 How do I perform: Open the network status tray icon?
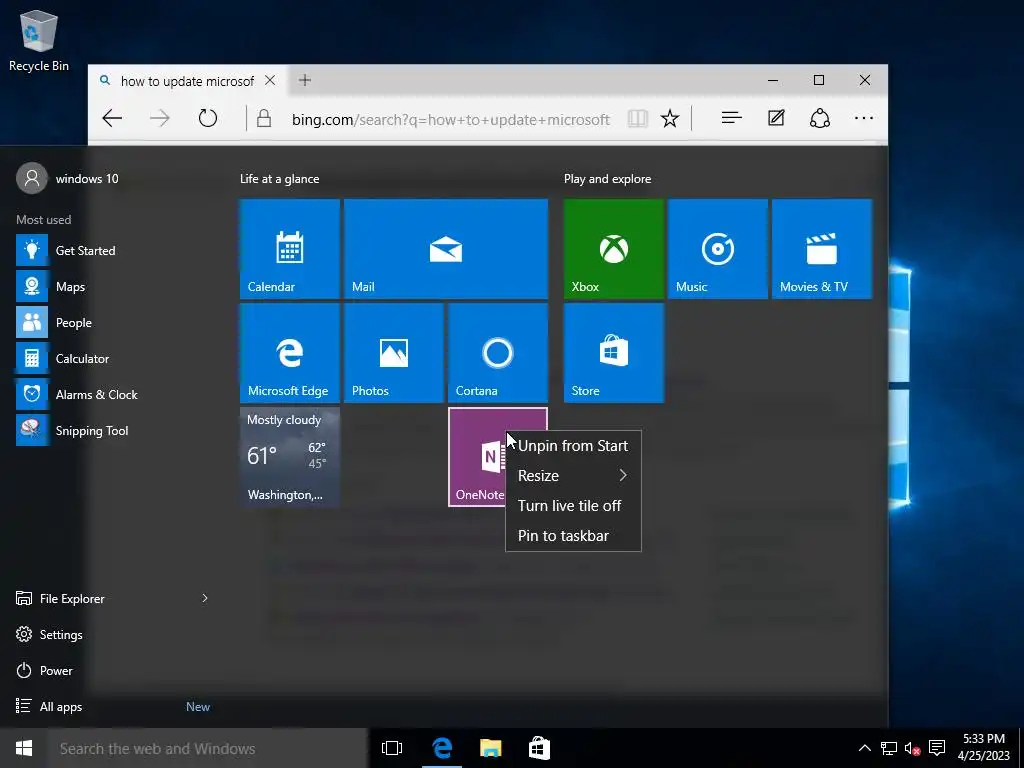[888, 748]
